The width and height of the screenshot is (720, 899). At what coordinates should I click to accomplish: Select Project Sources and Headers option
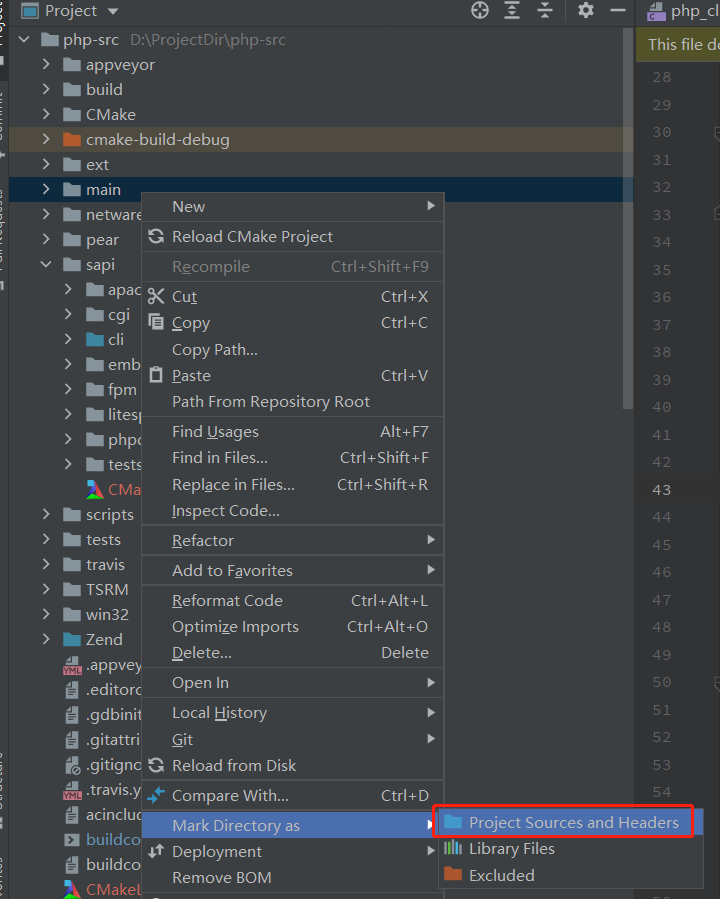[569, 823]
